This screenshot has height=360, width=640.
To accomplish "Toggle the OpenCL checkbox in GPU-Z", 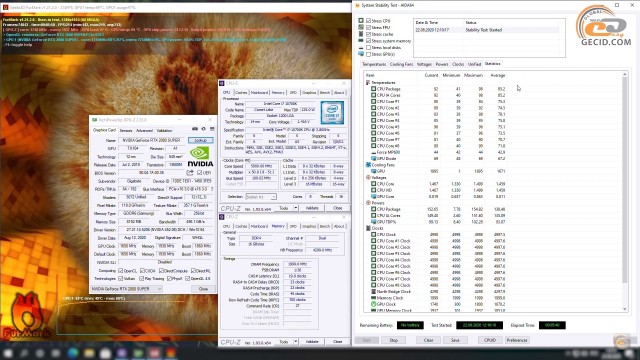I will point(120,271).
